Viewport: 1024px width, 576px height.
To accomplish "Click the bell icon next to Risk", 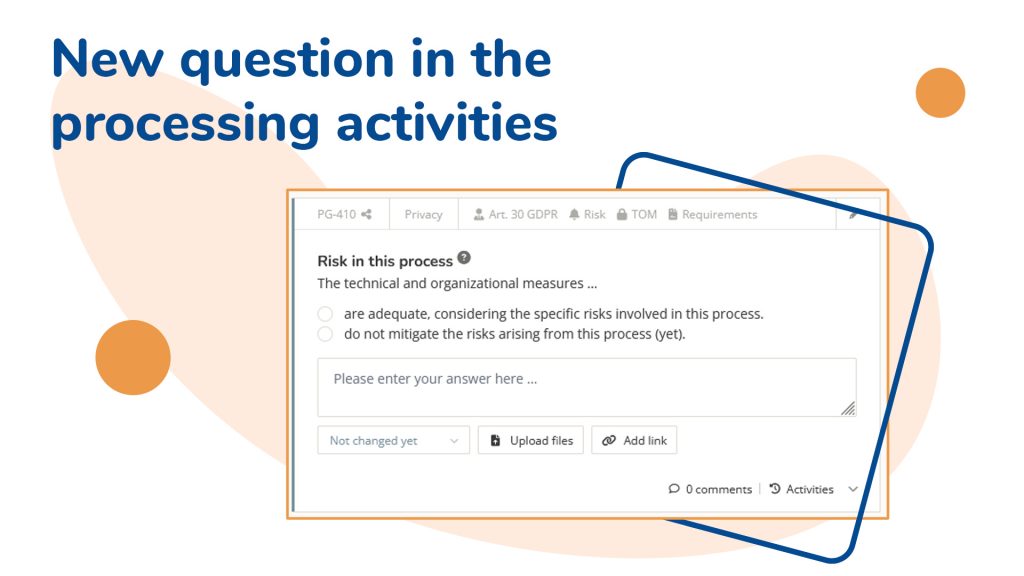I will (x=574, y=214).
